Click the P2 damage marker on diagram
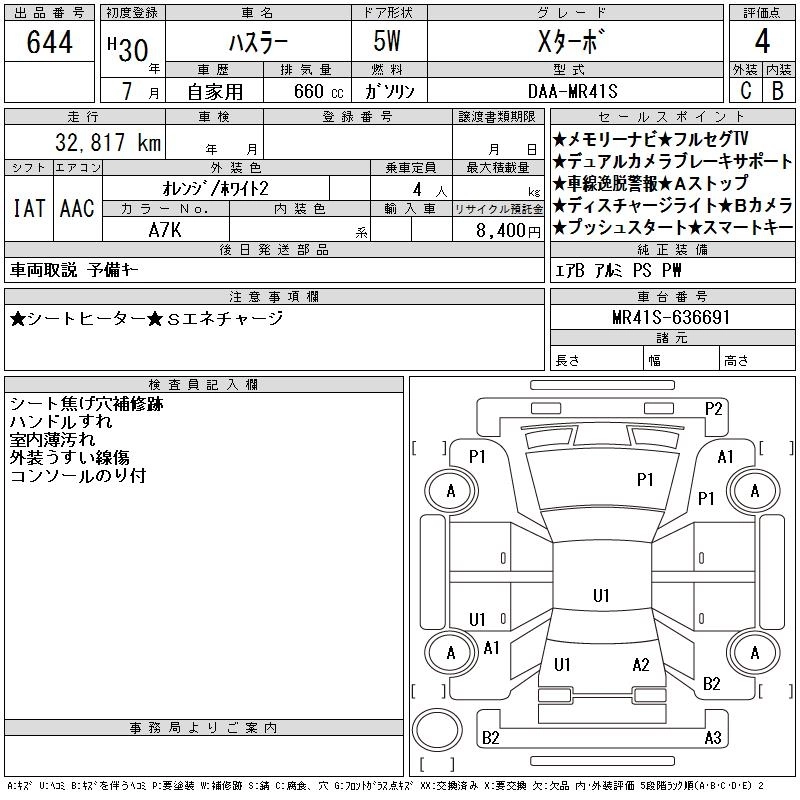Viewport: 800px width, 800px height. click(x=713, y=408)
